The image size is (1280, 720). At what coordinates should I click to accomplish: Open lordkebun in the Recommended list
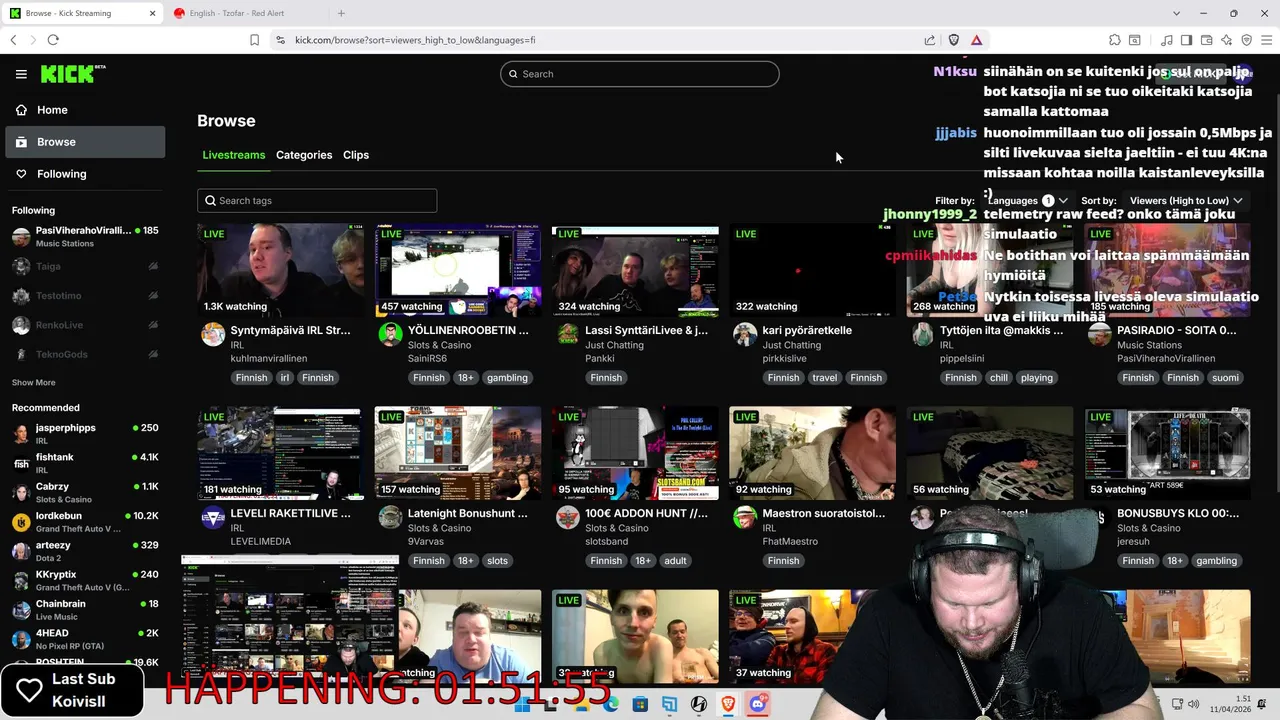coord(85,521)
